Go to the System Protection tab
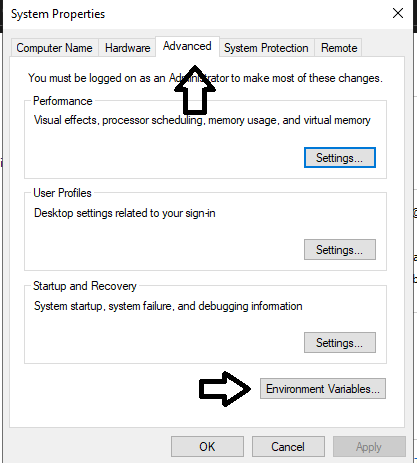 (x=266, y=48)
